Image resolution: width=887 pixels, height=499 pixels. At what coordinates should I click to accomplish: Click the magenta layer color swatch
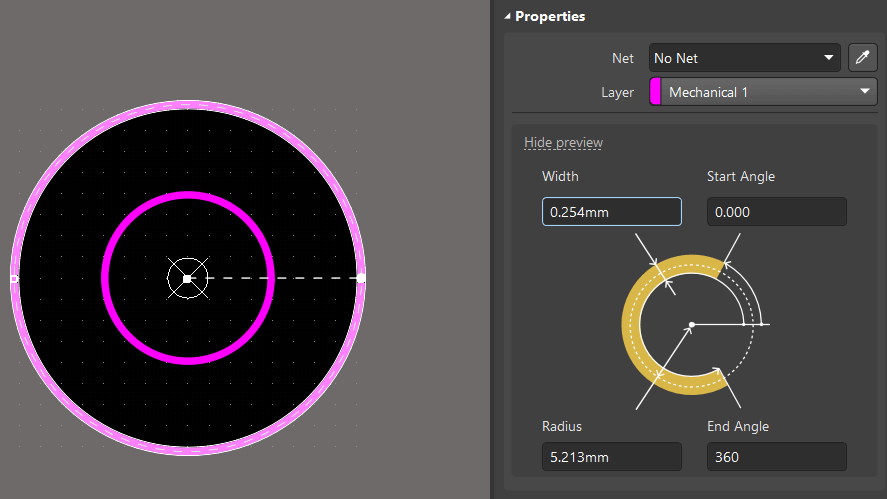click(x=656, y=92)
